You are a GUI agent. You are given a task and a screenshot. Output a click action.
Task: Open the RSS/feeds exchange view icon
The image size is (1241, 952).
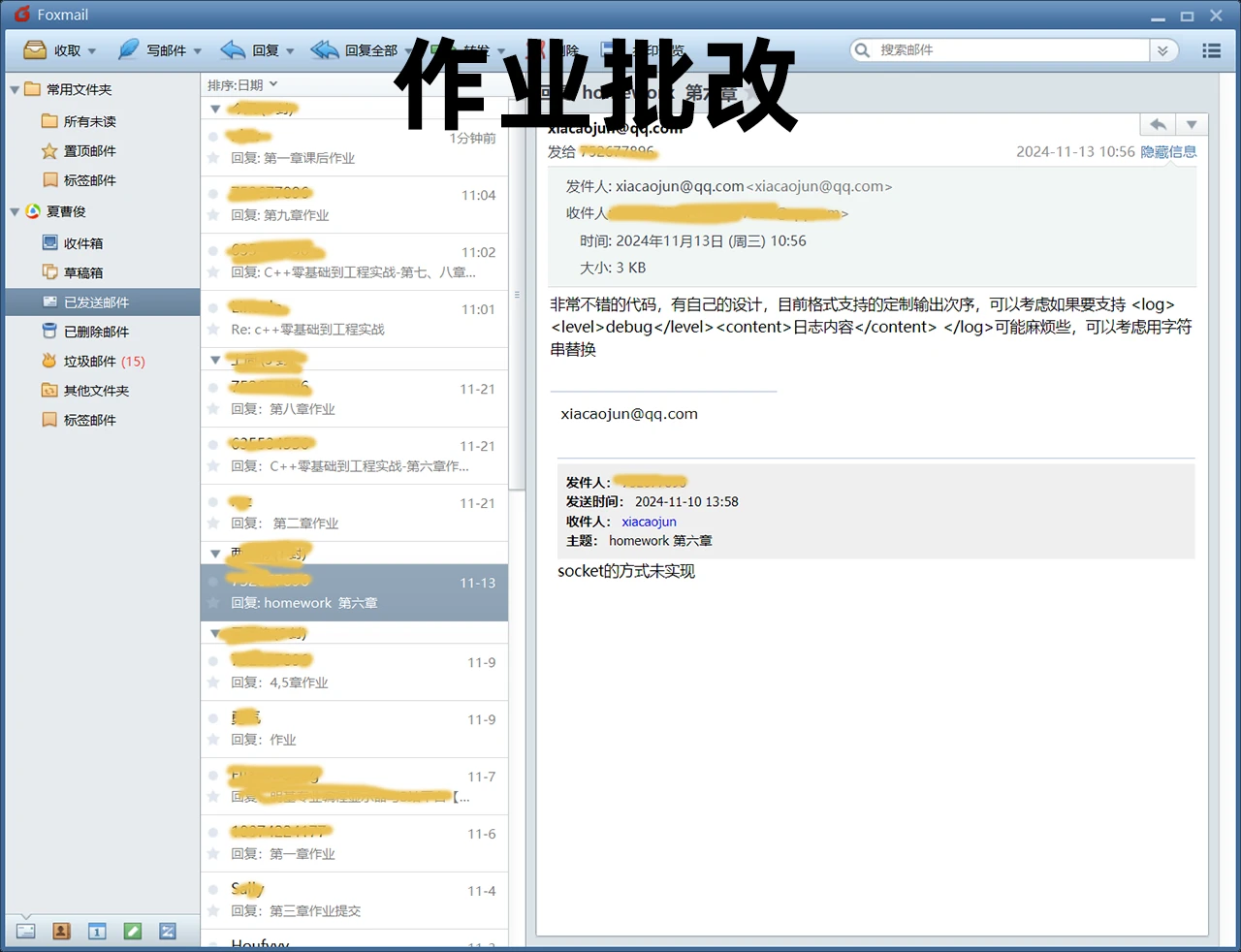click(168, 932)
